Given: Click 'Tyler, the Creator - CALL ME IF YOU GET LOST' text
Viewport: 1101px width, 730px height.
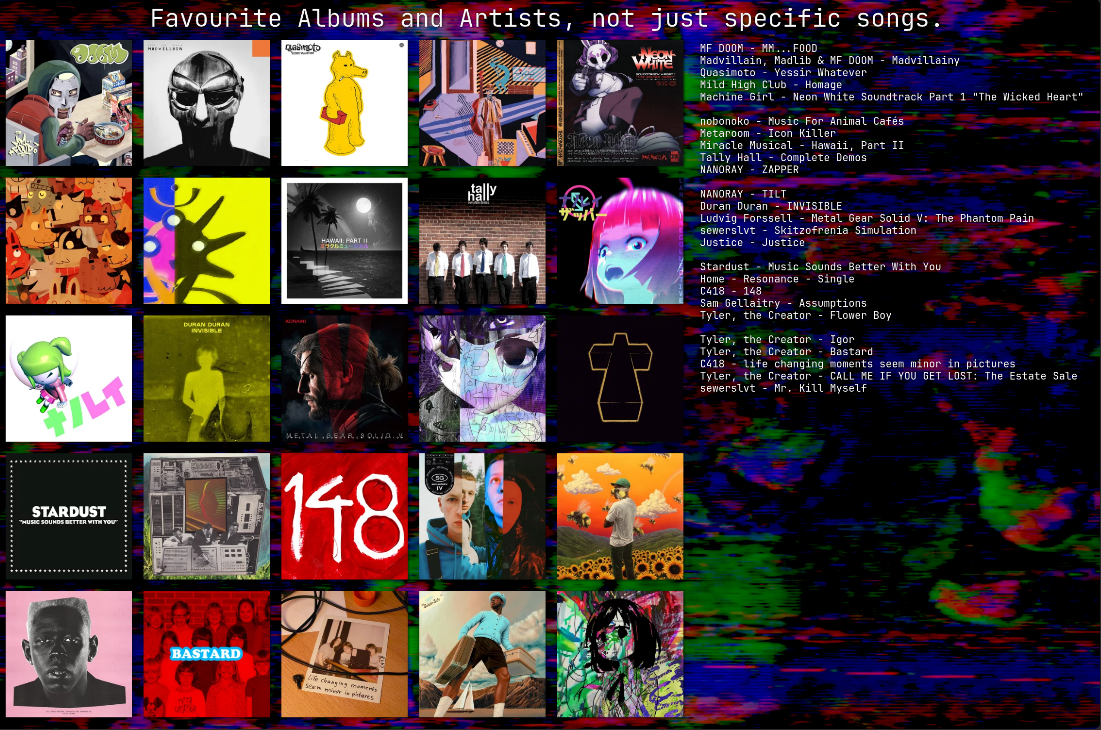Looking at the screenshot, I should [888, 376].
